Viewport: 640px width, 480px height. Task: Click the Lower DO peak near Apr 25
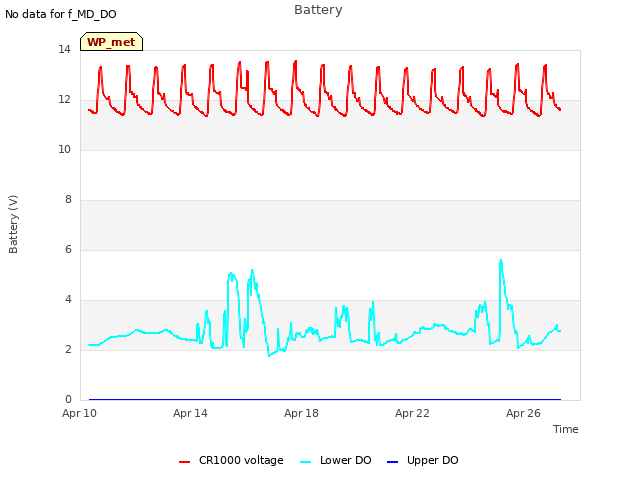click(501, 260)
